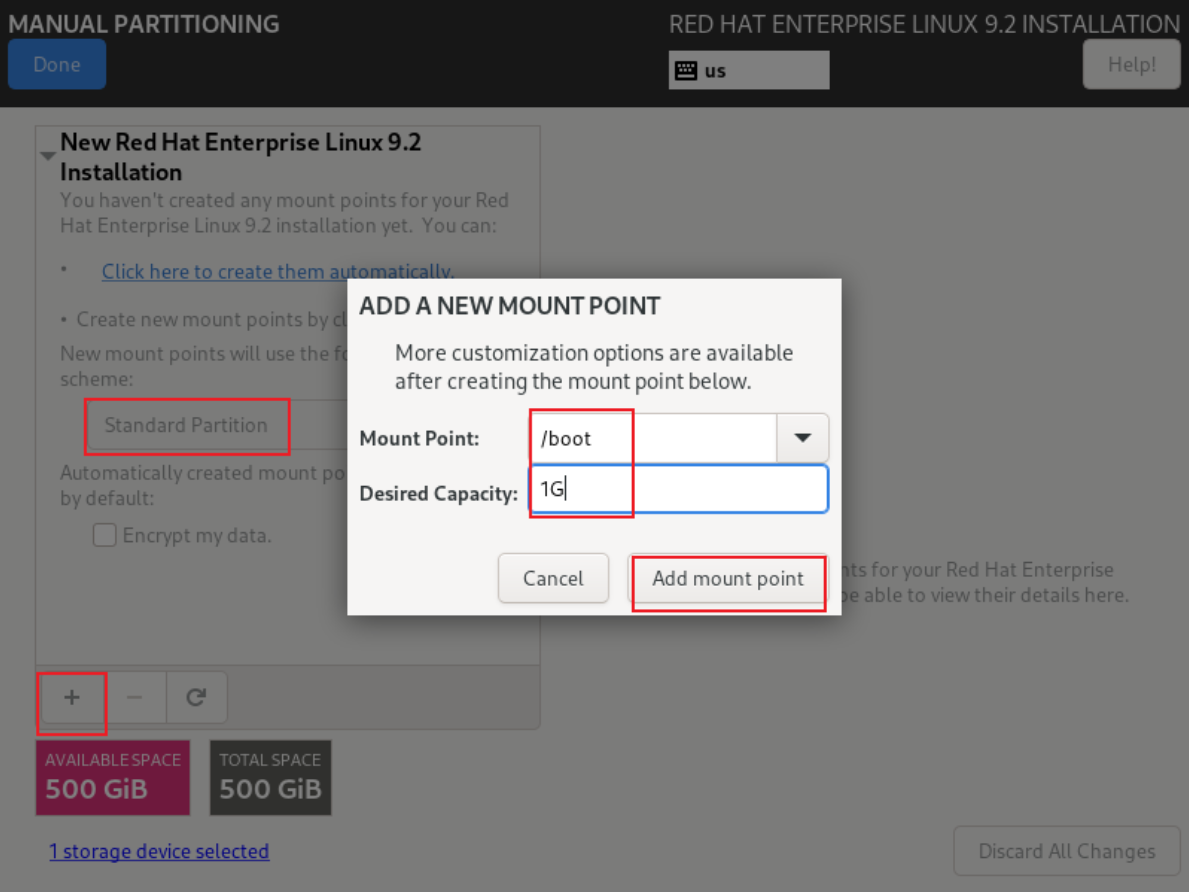Click Cancel in the mount point dialog
This screenshot has width=1189, height=892.
point(553,578)
